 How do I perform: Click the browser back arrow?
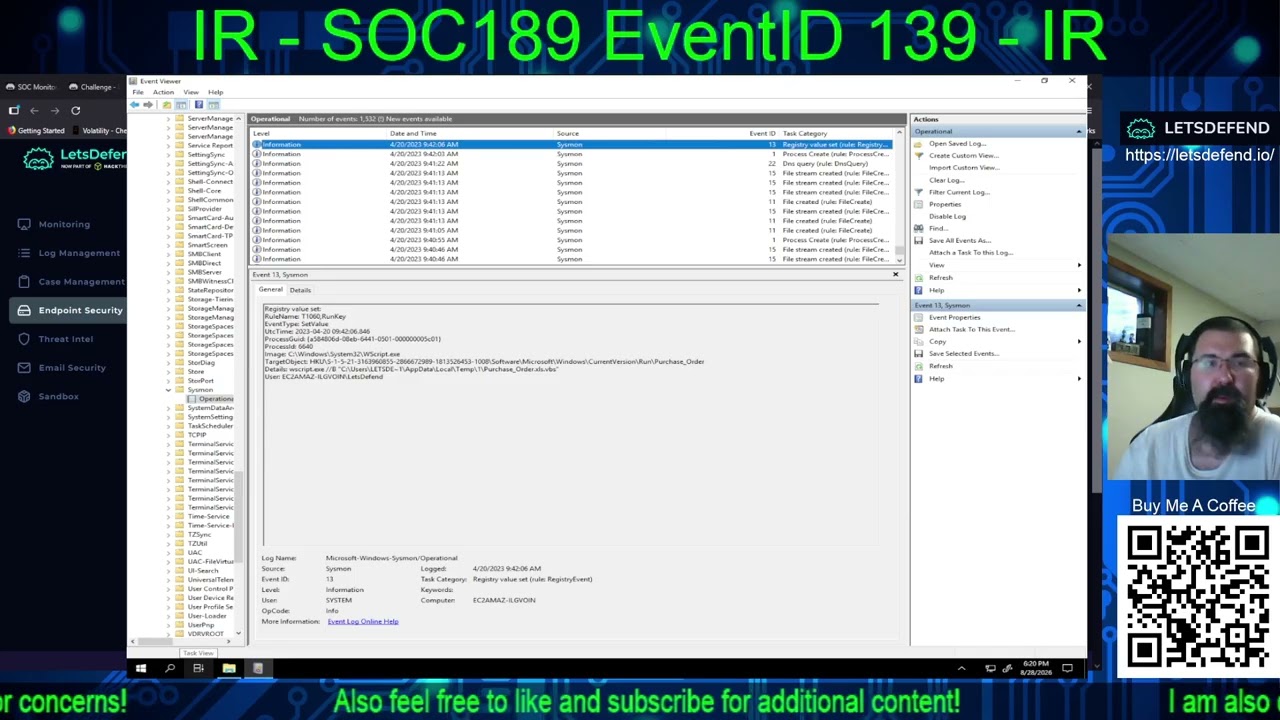tap(34, 110)
